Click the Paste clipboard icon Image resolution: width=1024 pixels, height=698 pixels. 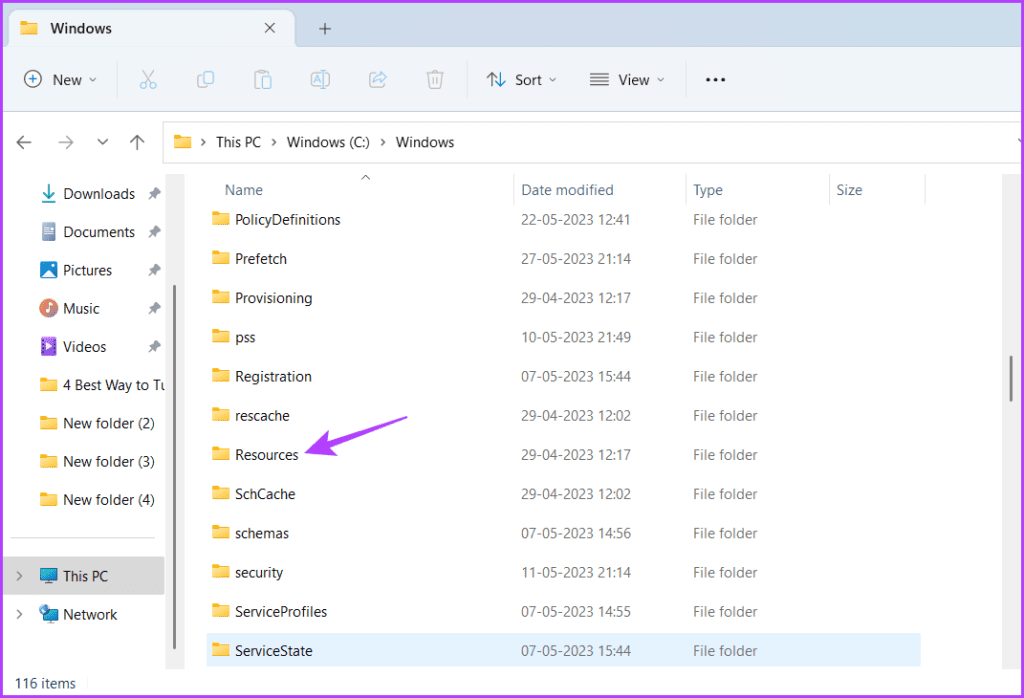tap(263, 80)
